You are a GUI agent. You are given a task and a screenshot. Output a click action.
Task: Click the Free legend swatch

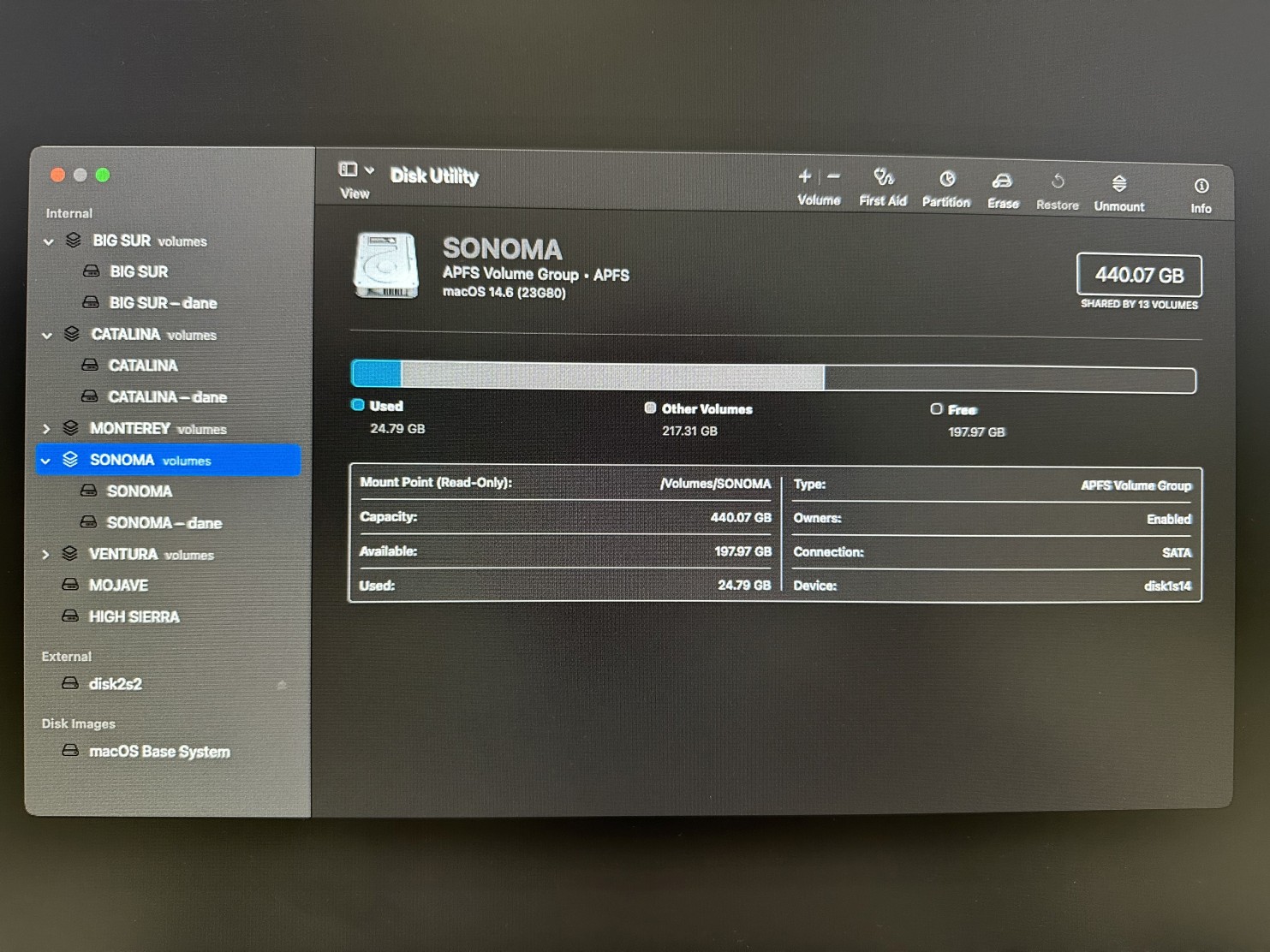(937, 409)
